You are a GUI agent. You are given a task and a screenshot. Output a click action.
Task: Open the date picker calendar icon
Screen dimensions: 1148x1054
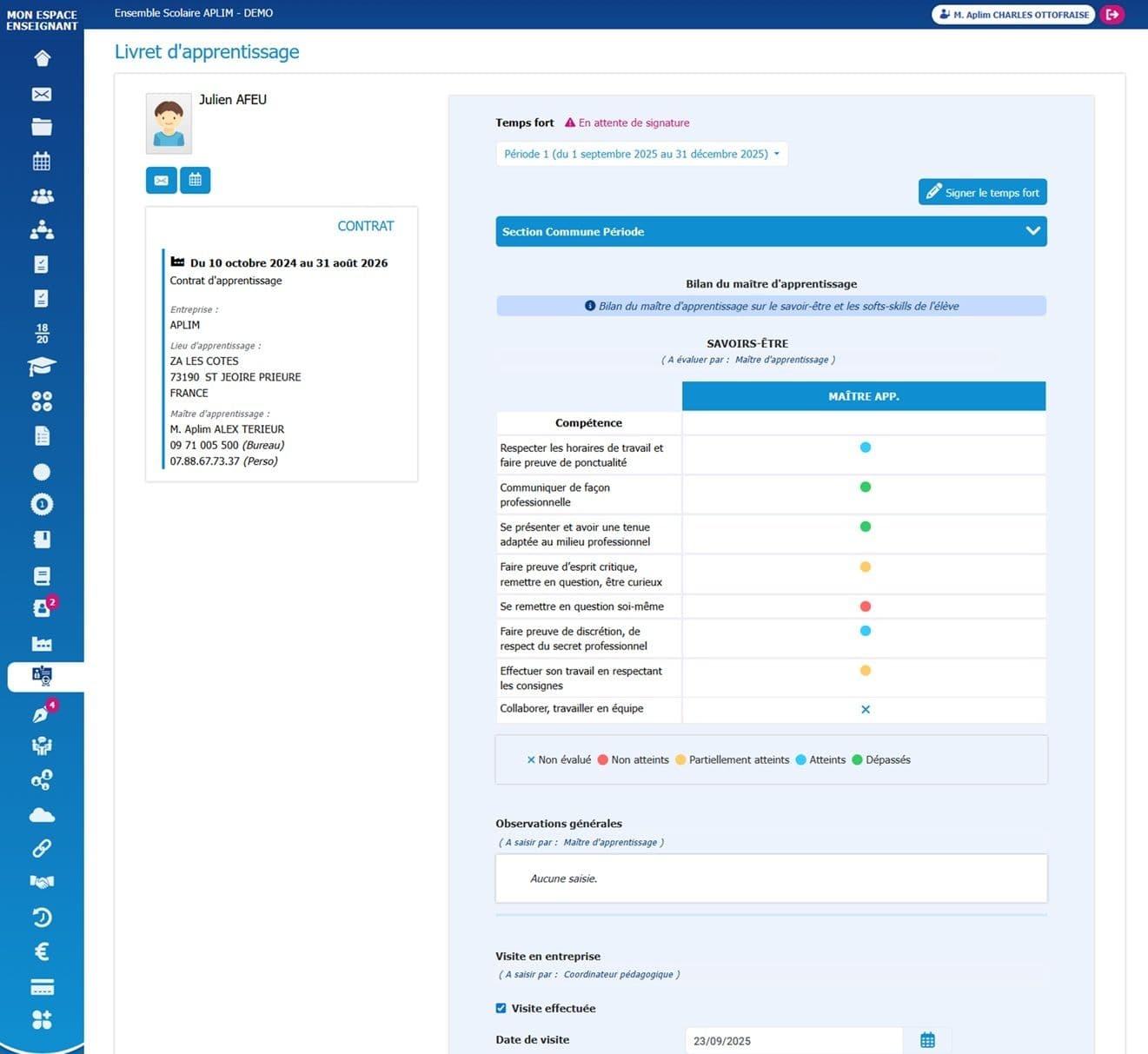click(927, 1040)
